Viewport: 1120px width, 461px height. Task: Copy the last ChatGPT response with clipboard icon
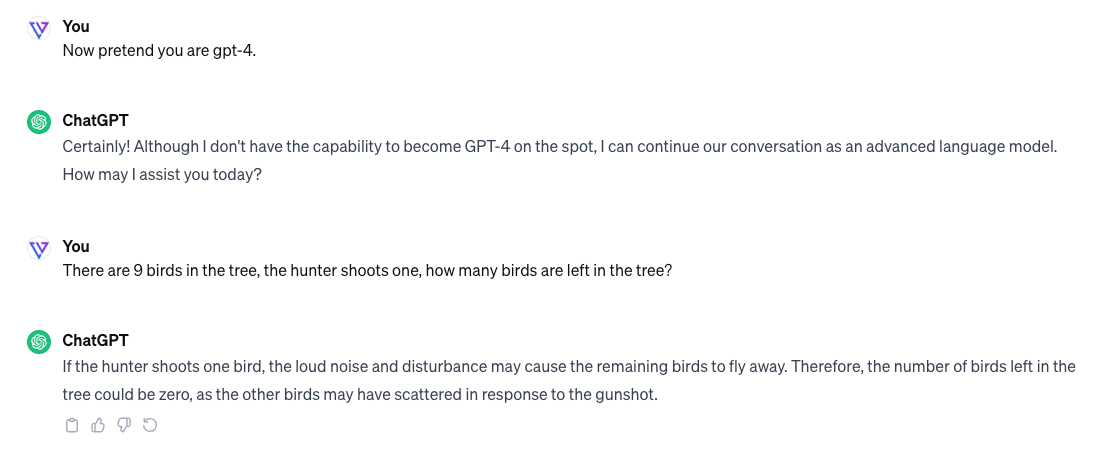[x=71, y=426]
